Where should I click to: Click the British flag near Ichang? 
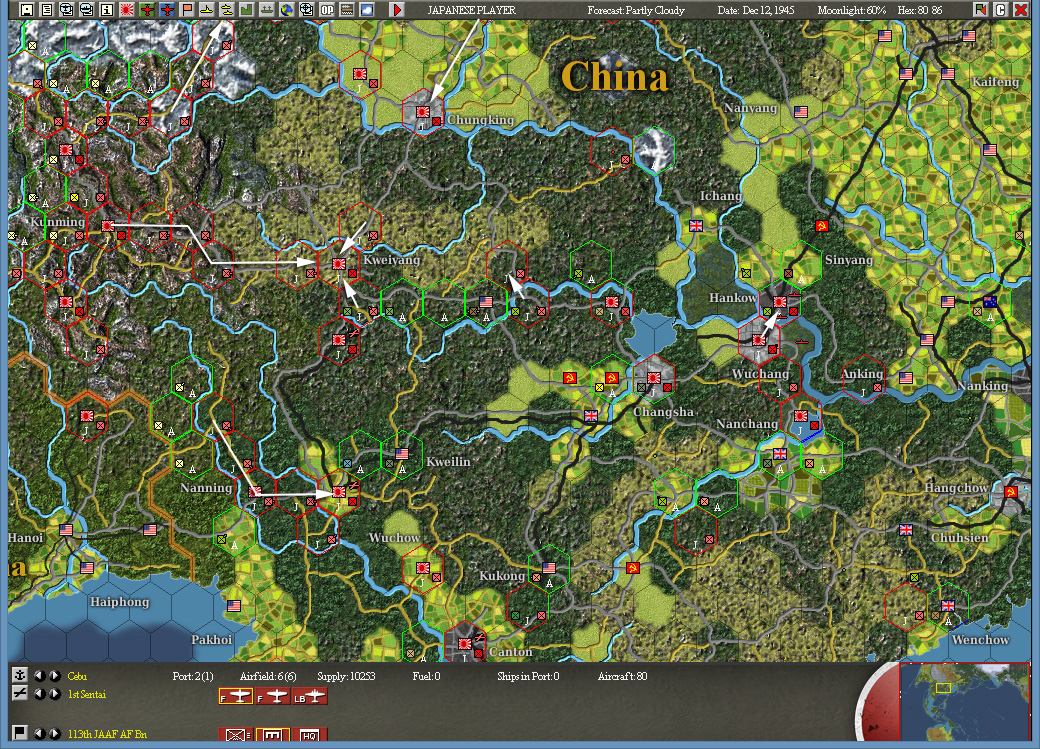(x=696, y=226)
